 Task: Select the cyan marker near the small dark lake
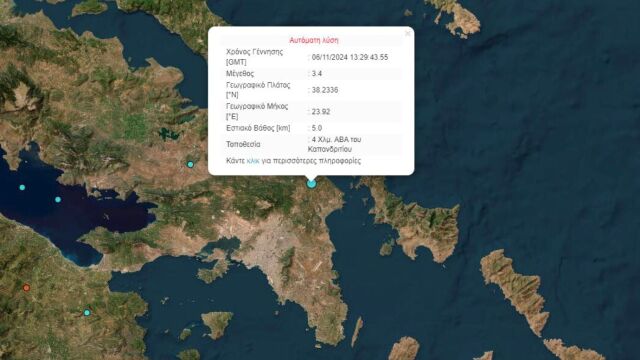(x=190, y=164)
